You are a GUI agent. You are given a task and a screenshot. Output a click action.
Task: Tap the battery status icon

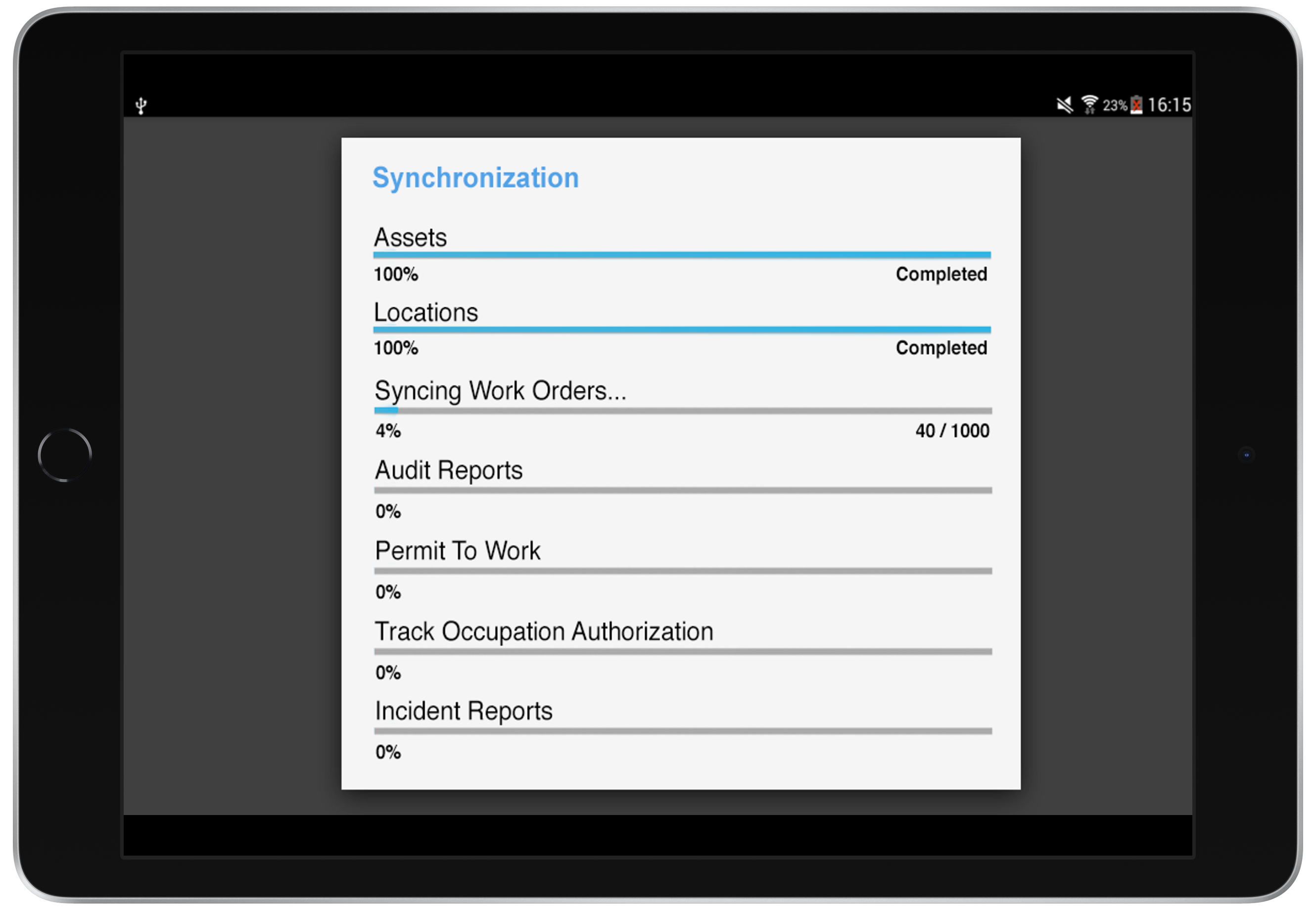point(1136,105)
